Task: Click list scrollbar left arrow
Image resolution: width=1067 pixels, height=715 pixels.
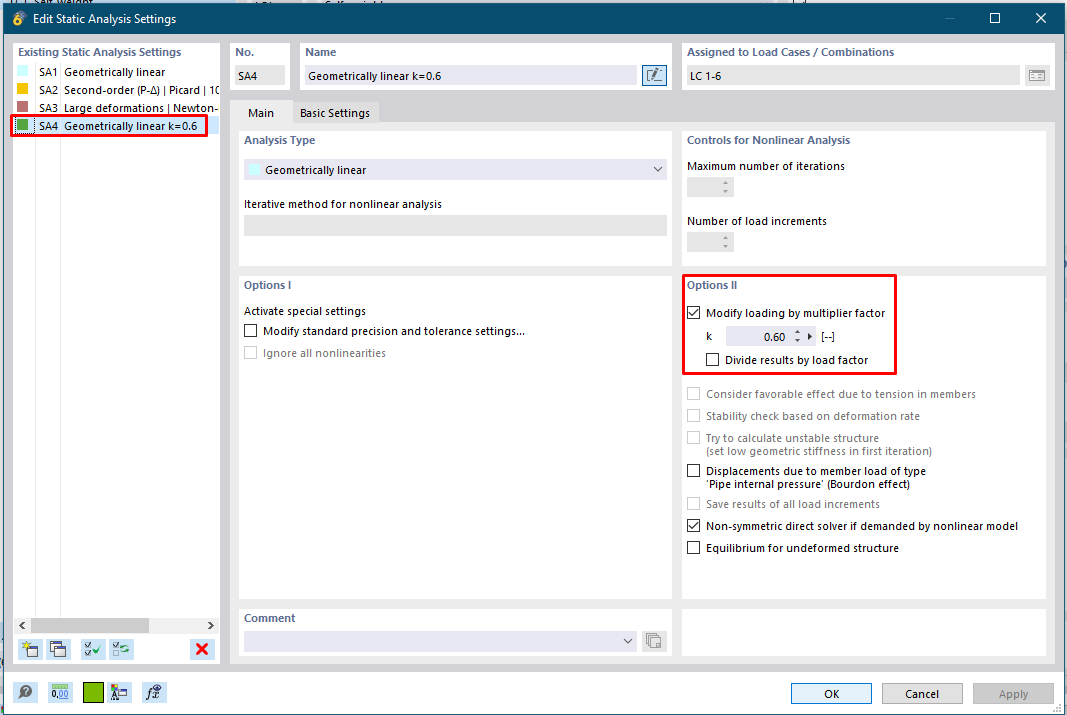Action: pos(22,625)
